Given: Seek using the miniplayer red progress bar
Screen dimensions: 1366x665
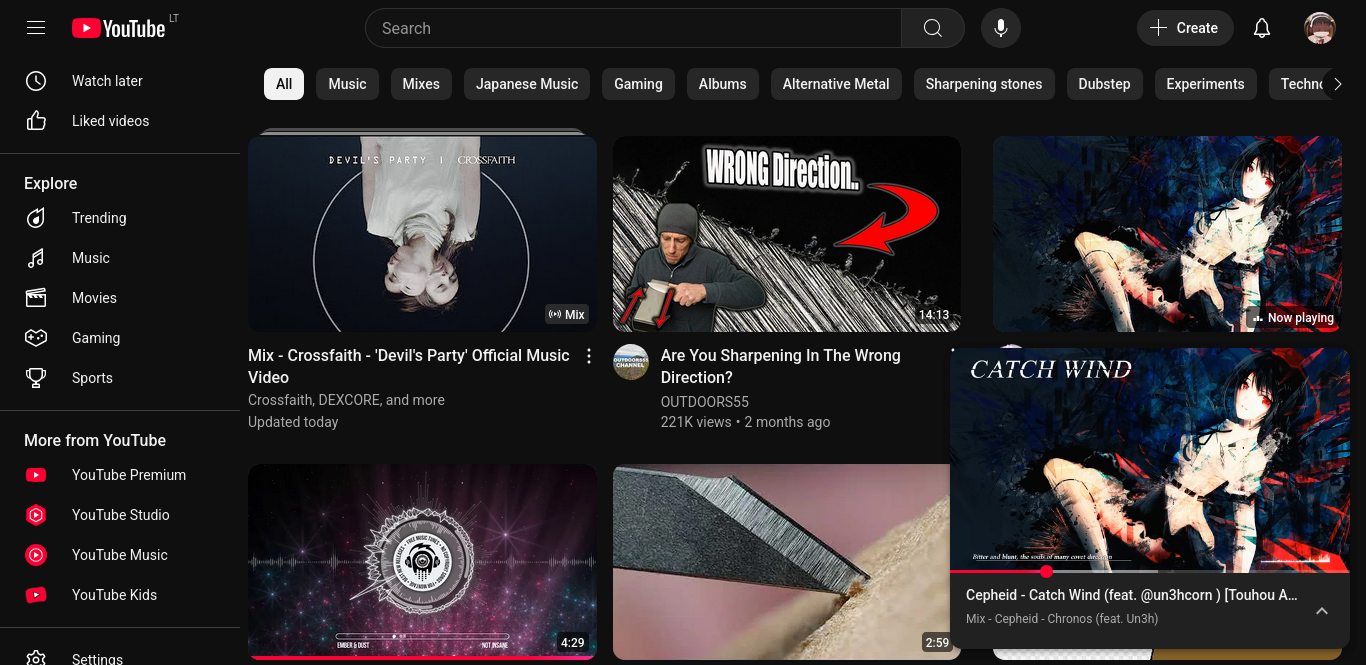Looking at the screenshot, I should (x=1150, y=572).
